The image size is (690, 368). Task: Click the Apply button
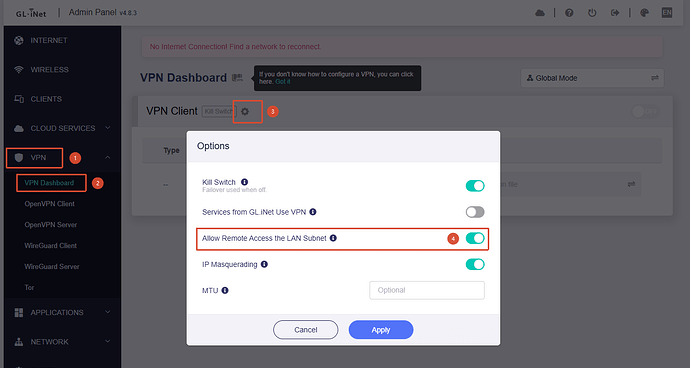pos(381,330)
